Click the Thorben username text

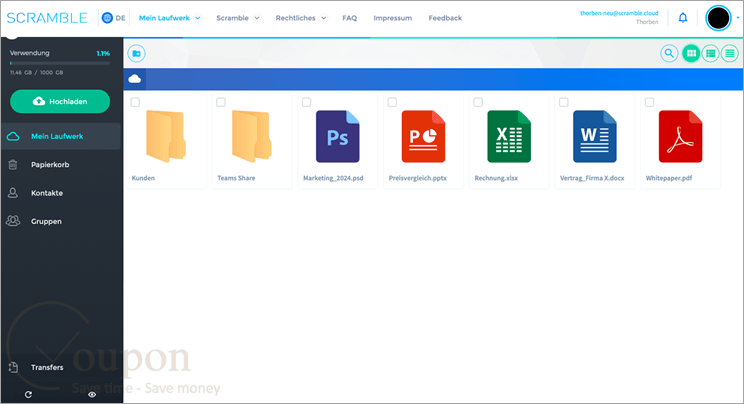click(647, 22)
